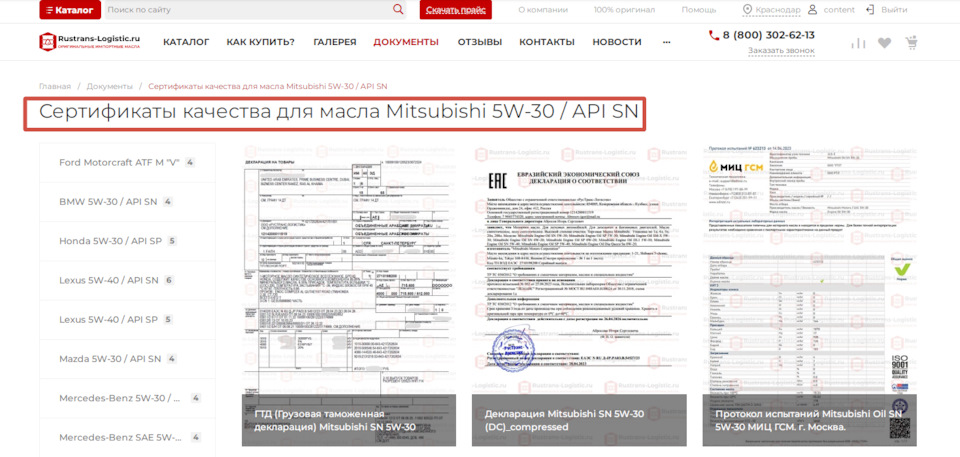Open the shopping cart icon

(x=912, y=42)
